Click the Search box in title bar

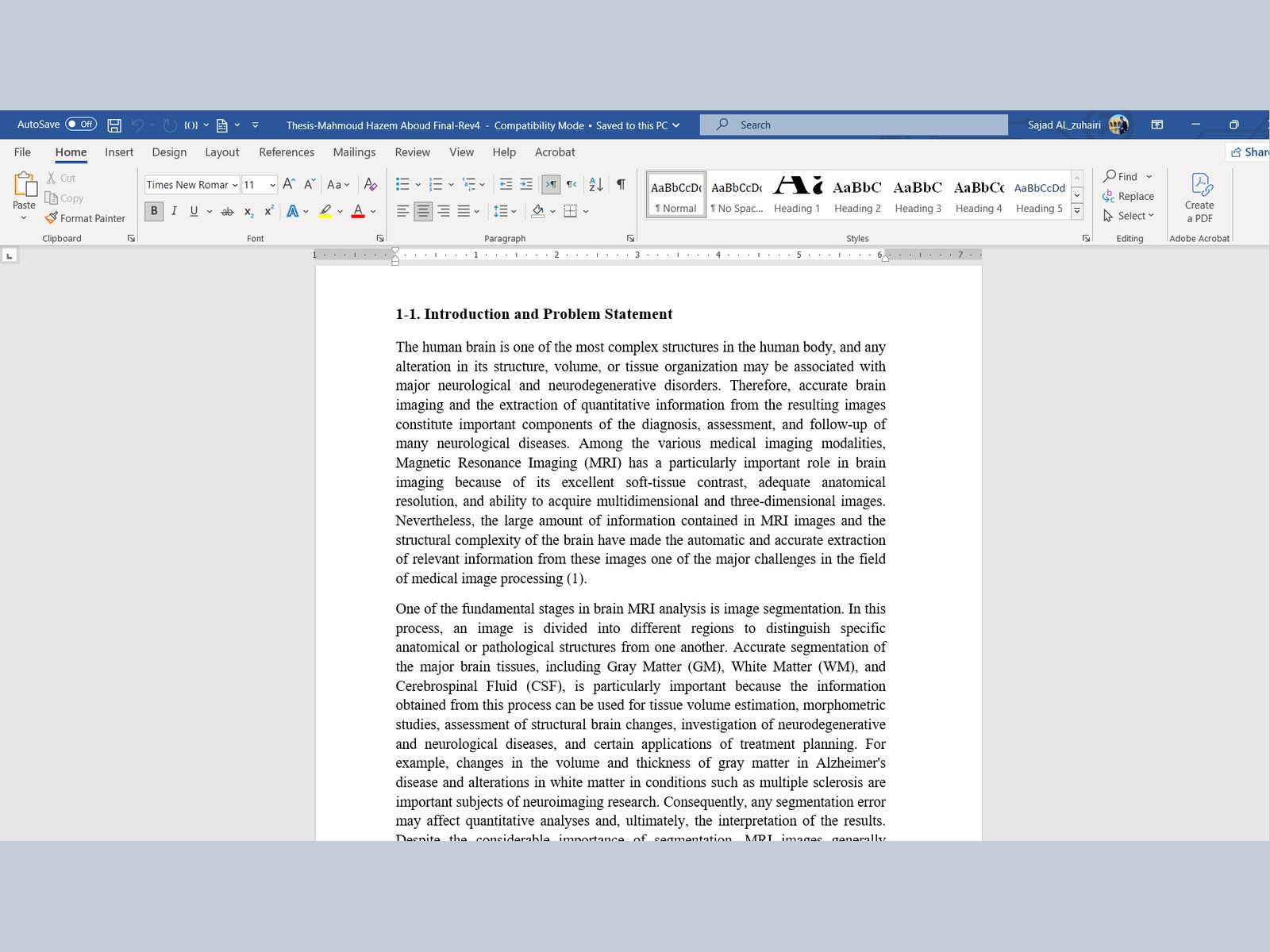854,125
